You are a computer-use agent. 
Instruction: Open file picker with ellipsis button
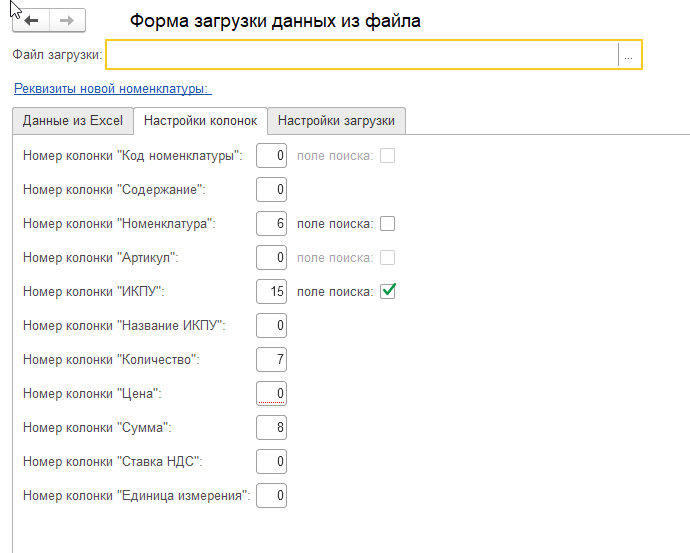coord(629,55)
